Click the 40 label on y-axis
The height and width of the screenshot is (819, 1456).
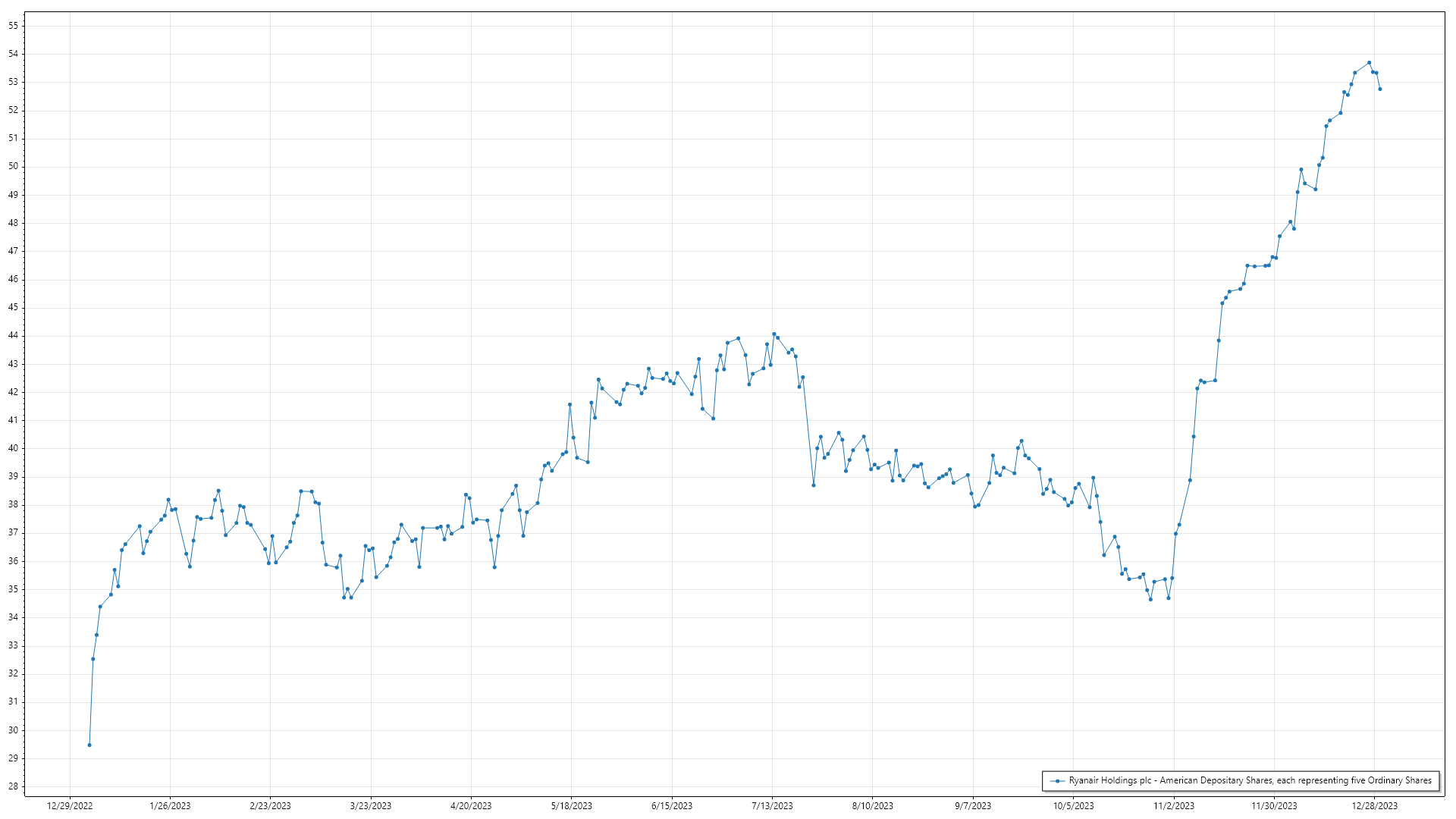[x=14, y=448]
